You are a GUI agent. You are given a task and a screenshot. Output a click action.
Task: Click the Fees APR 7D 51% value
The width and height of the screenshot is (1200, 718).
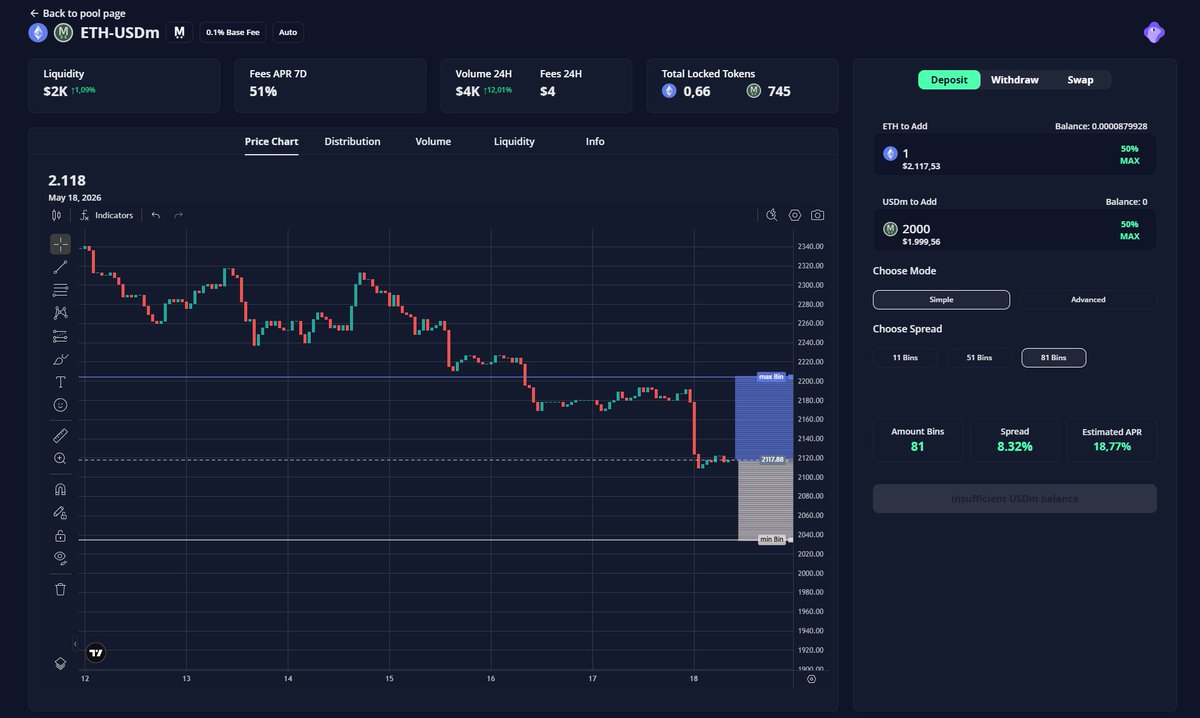point(263,92)
